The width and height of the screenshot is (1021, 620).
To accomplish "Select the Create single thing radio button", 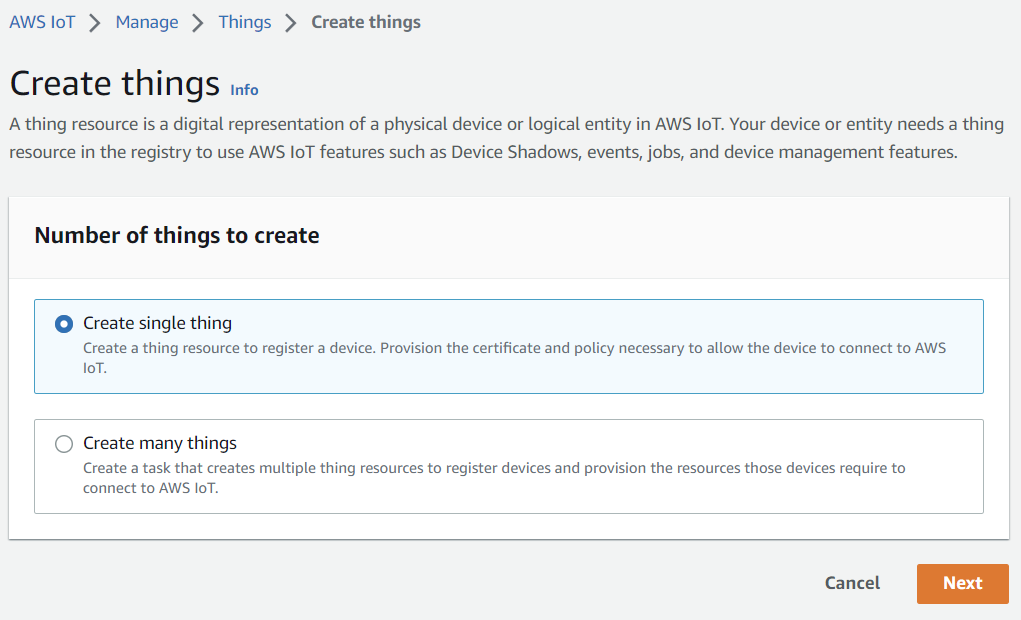I will (x=64, y=324).
